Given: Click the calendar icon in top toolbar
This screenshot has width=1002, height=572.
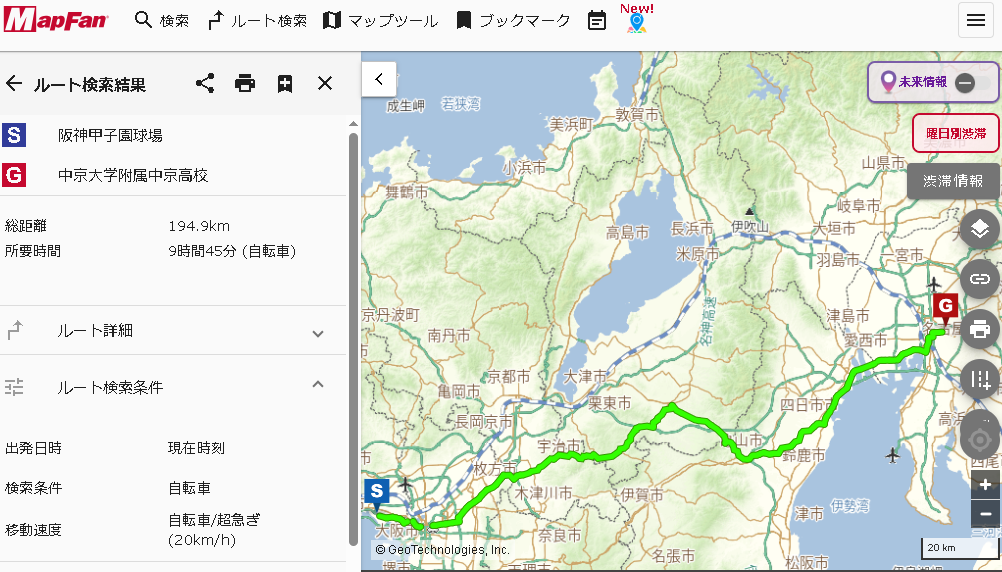Looking at the screenshot, I should pos(597,20).
